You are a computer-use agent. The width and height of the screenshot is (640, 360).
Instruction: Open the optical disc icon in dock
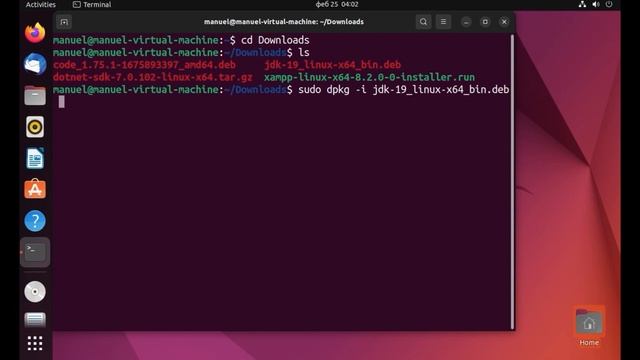pyautogui.click(x=35, y=291)
